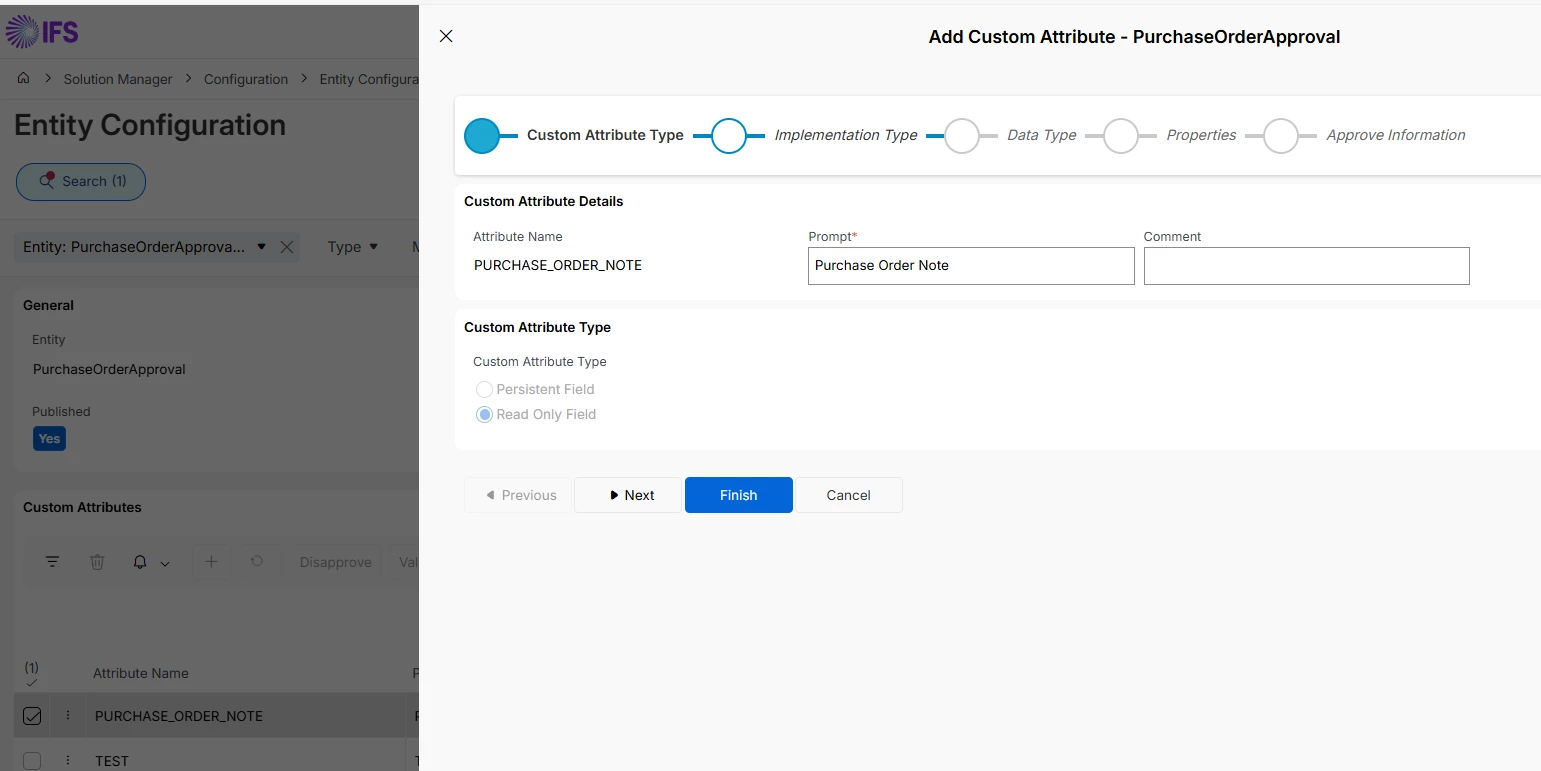Image resolution: width=1541 pixels, height=771 pixels.
Task: Open the Type filter dropdown
Action: click(352, 247)
